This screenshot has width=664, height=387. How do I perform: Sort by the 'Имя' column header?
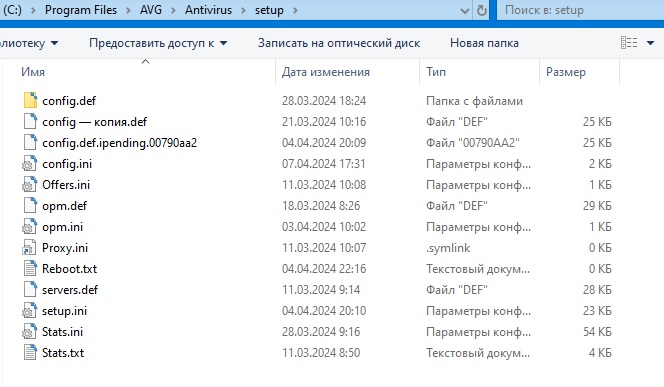point(33,72)
